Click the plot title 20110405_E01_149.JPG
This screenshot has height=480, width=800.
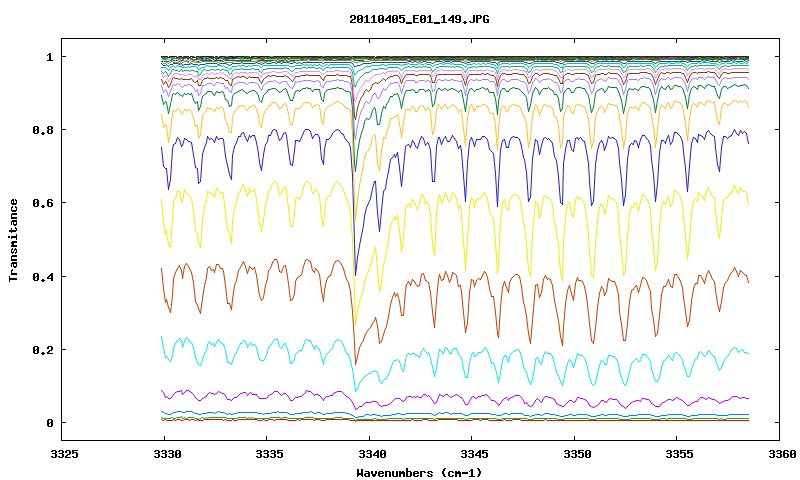(419, 19)
